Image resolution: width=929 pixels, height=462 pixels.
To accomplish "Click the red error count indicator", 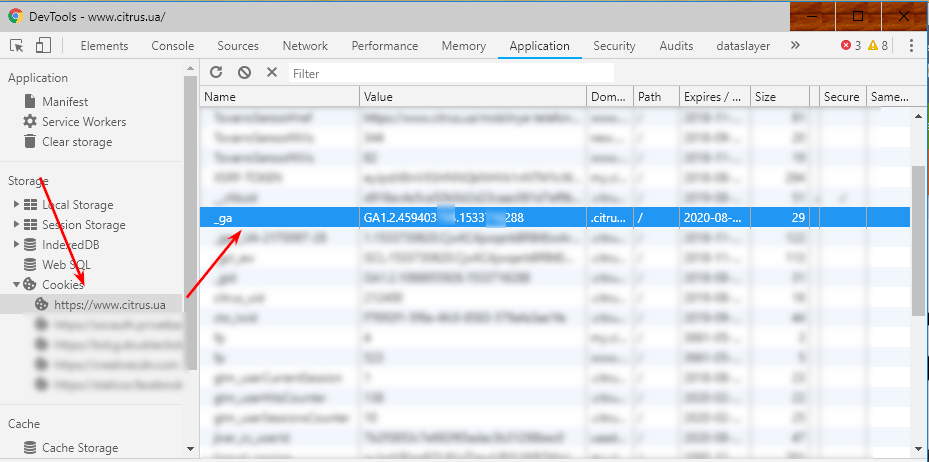I will 851,46.
